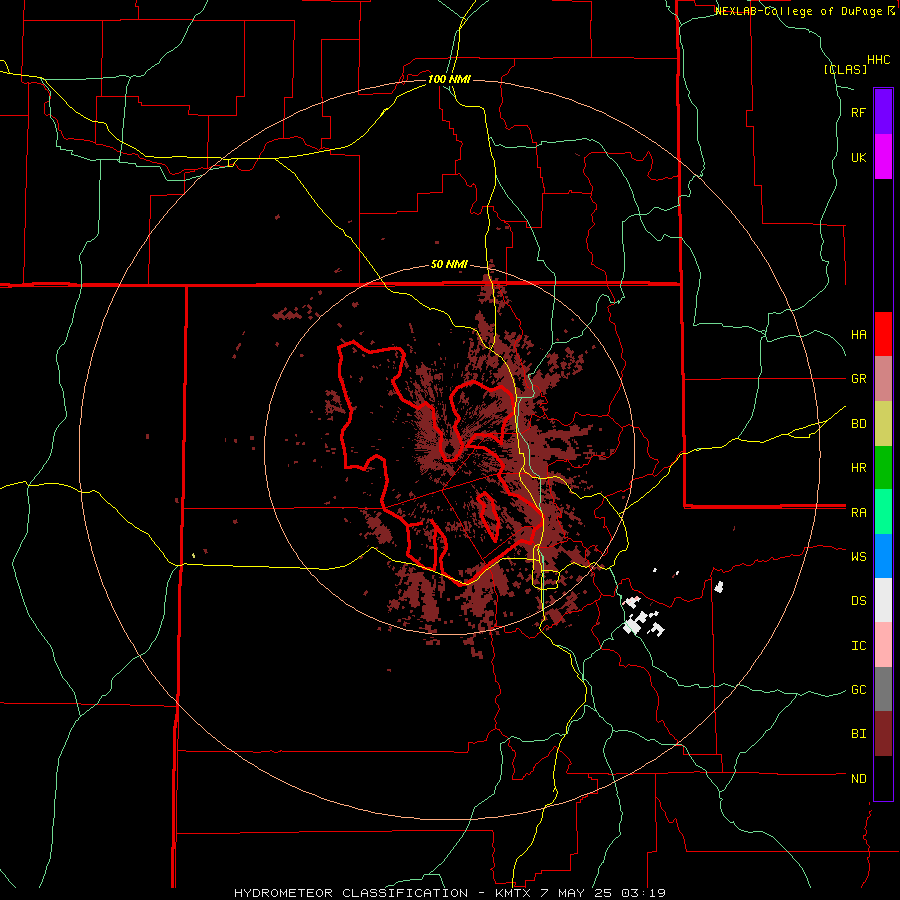Image resolution: width=900 pixels, height=900 pixels.
Task: Click the magenta UK color swatch
Action: 883,157
